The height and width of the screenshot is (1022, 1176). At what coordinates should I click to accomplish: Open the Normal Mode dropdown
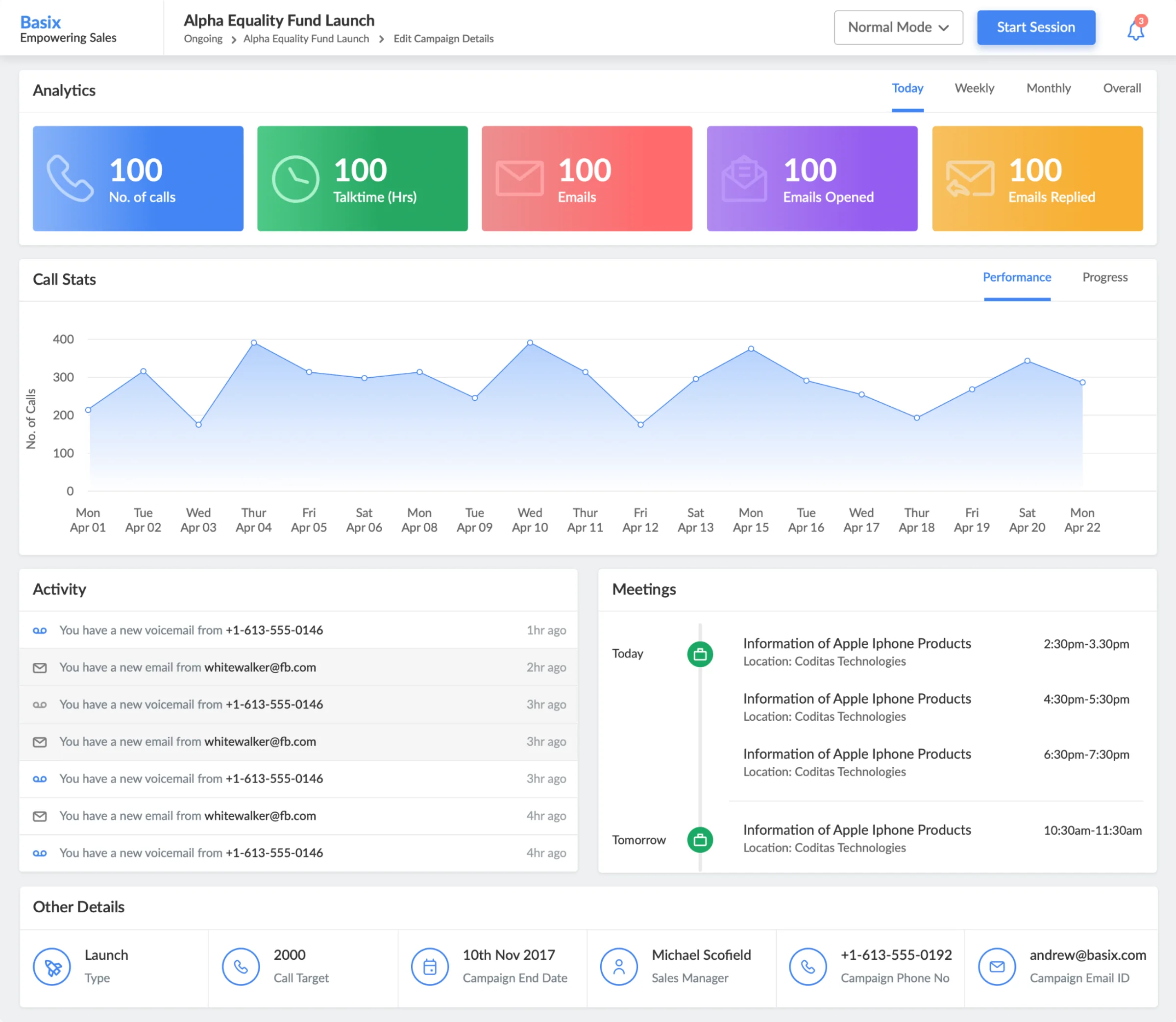coord(898,27)
